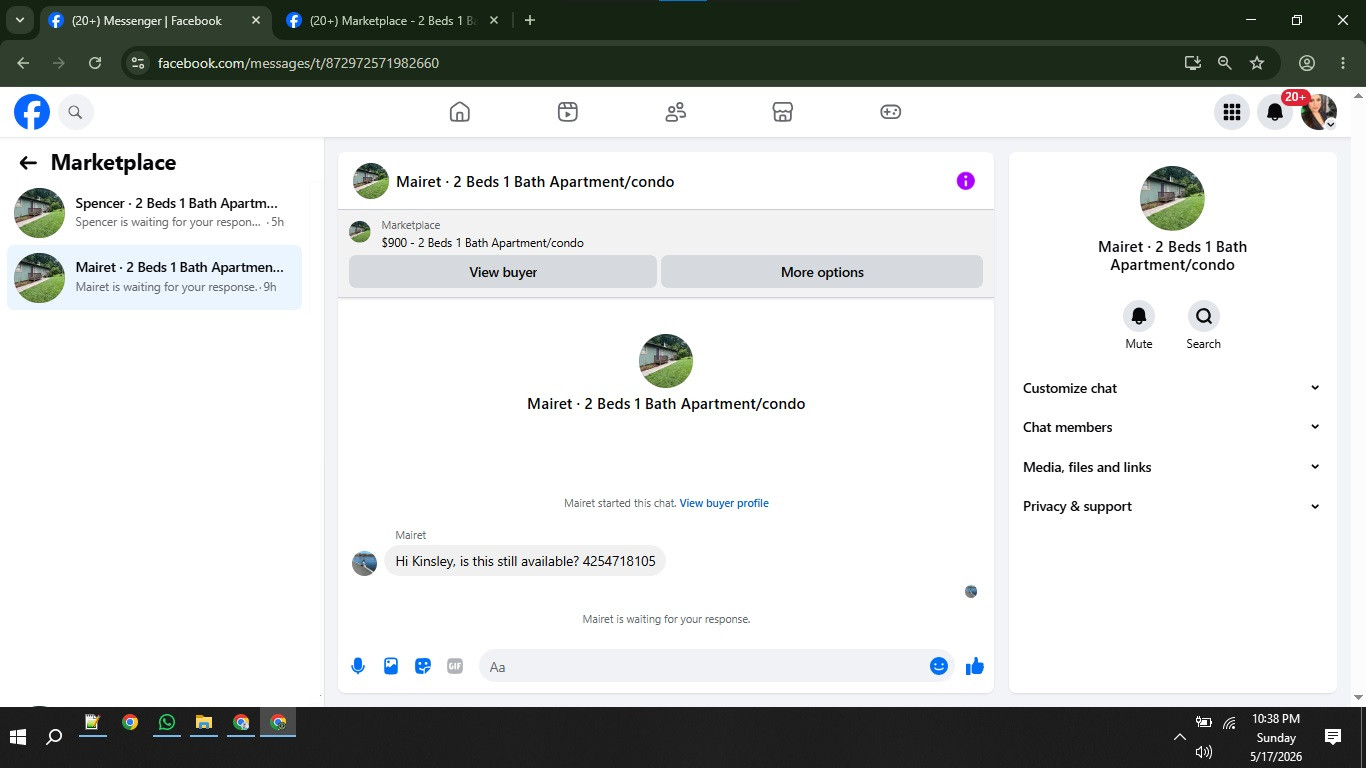1366x768 pixels.
Task: Open the emoji picker
Action: coord(939,666)
